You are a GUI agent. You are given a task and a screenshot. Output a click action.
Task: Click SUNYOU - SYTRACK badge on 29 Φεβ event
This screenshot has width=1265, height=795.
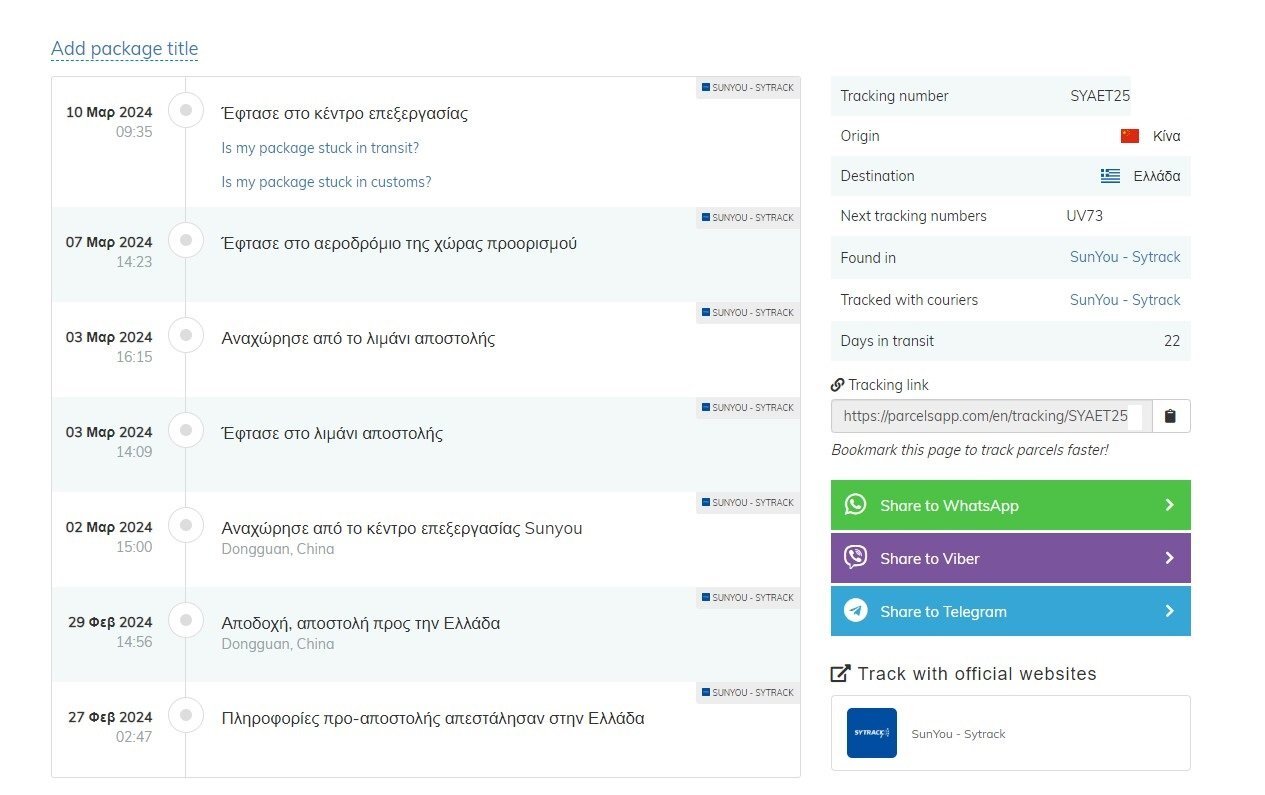point(747,597)
